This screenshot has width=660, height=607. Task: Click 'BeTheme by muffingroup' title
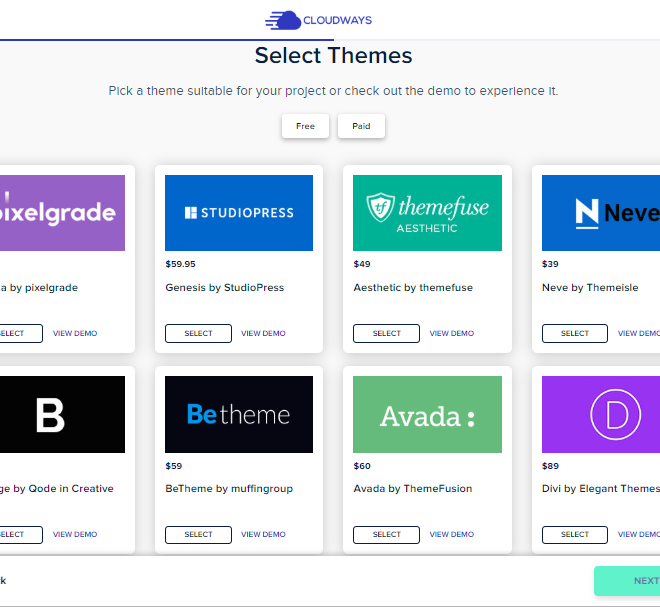pos(229,489)
